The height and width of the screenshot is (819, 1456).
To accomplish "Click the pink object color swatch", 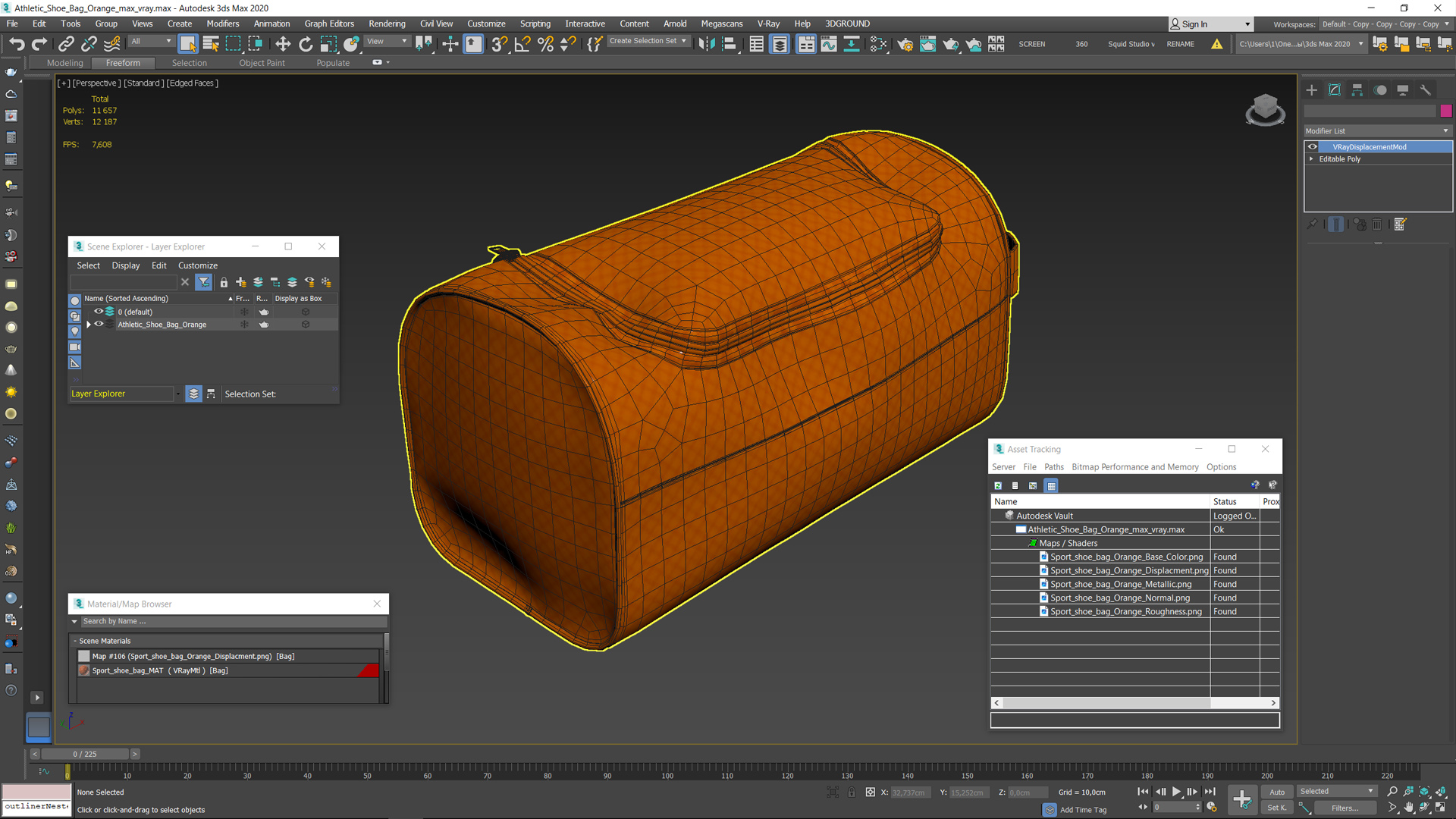I will pos(1446,111).
